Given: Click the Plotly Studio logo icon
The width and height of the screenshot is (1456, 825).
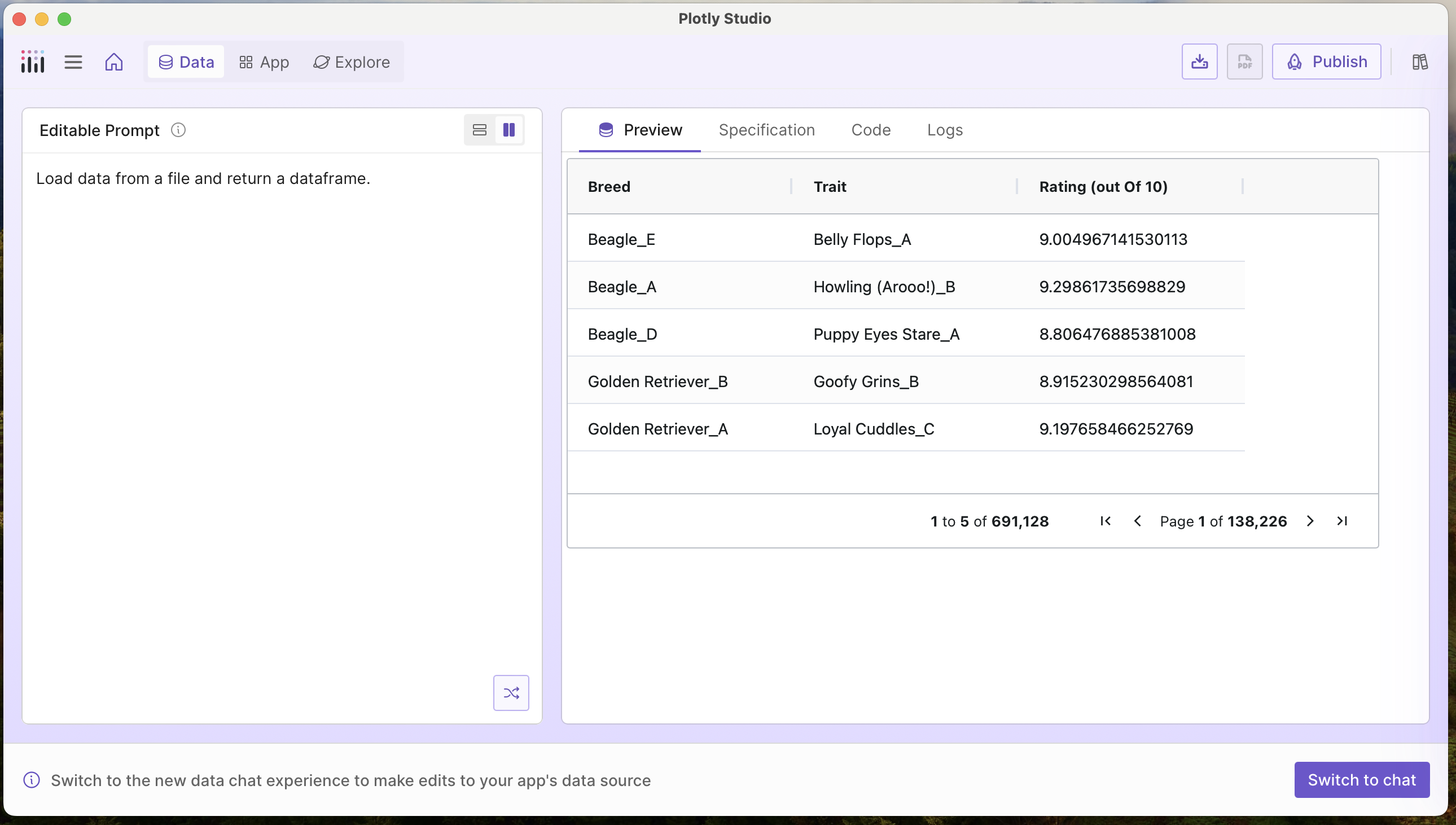Looking at the screenshot, I should (x=32, y=61).
